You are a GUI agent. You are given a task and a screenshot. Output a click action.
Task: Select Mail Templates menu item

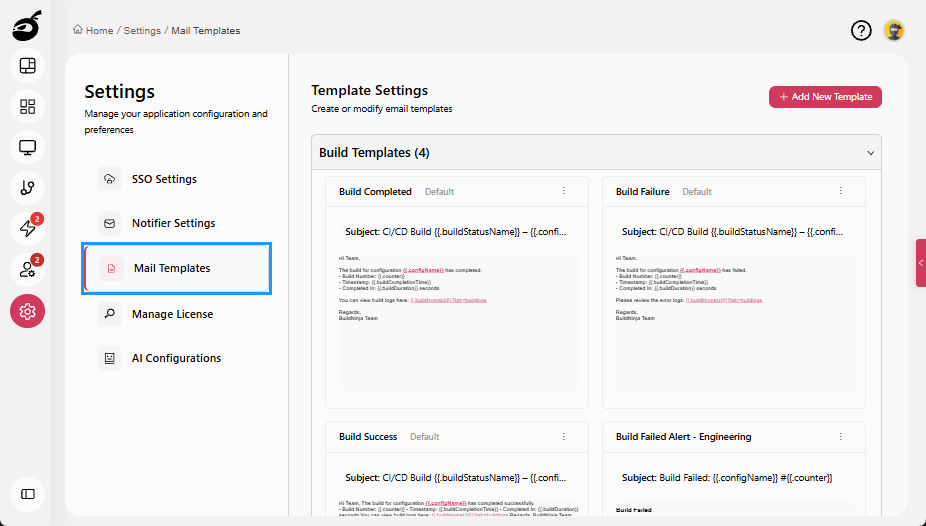pyautogui.click(x=177, y=268)
